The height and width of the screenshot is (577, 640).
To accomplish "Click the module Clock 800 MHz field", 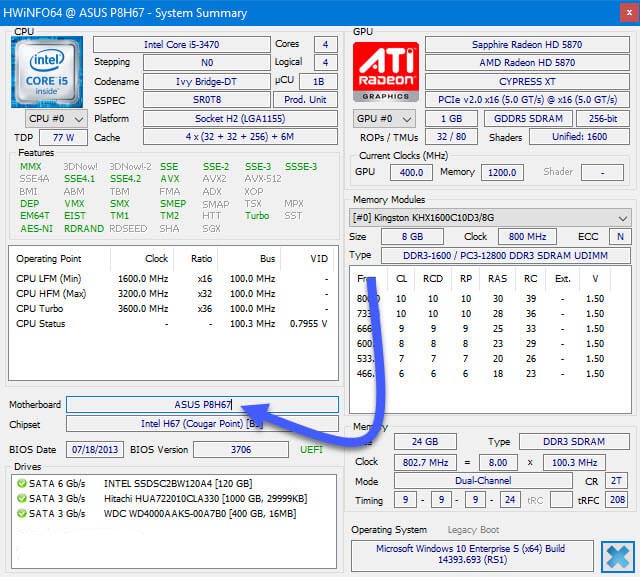I will (527, 237).
